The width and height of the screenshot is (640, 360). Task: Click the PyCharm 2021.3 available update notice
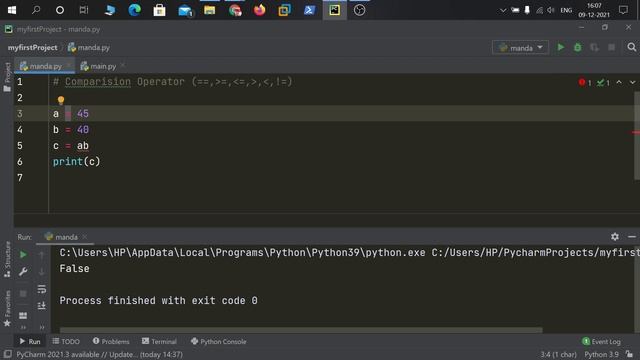tap(99, 354)
